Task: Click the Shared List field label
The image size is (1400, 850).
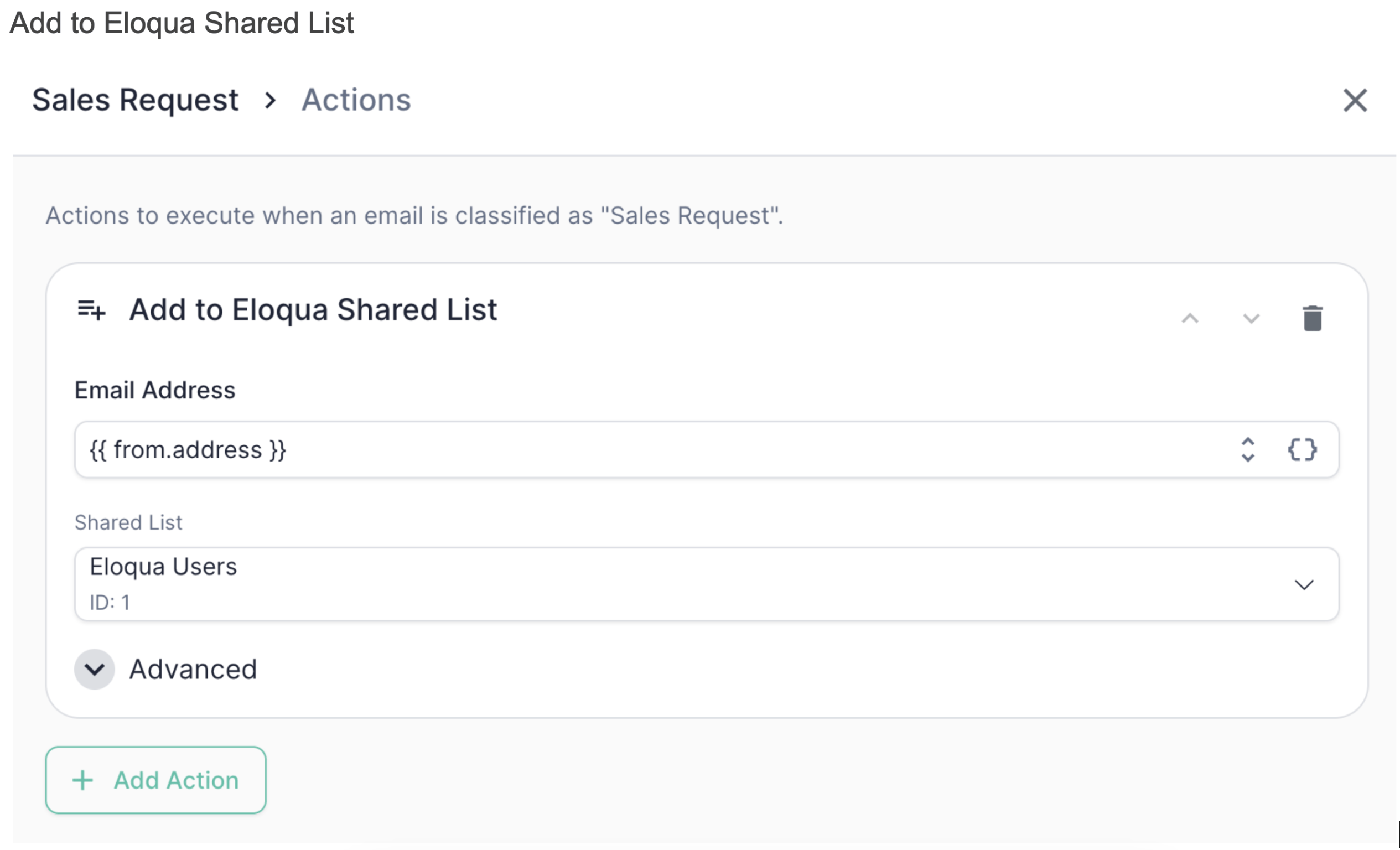Action: pyautogui.click(x=128, y=522)
